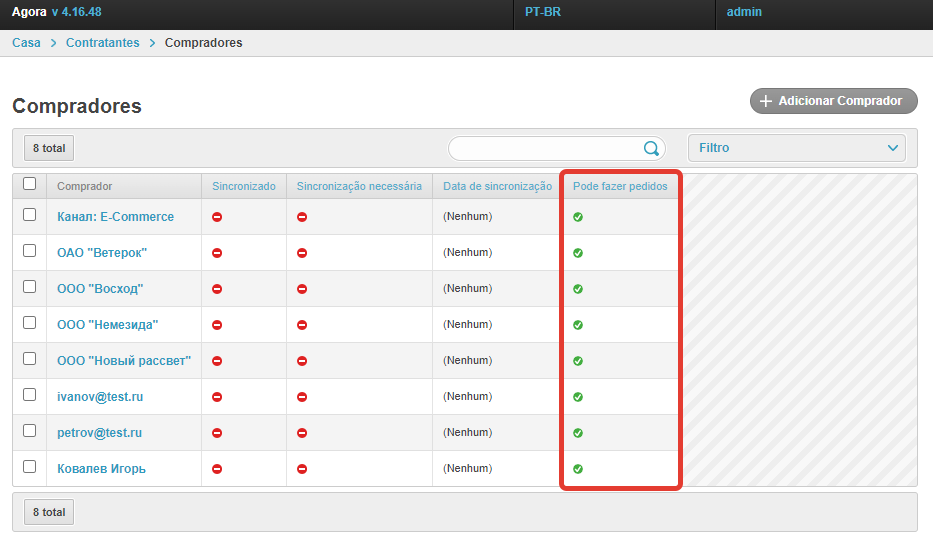Click green order-permission icon for ivanov@test.ru
933x548 pixels.
[x=578, y=397]
